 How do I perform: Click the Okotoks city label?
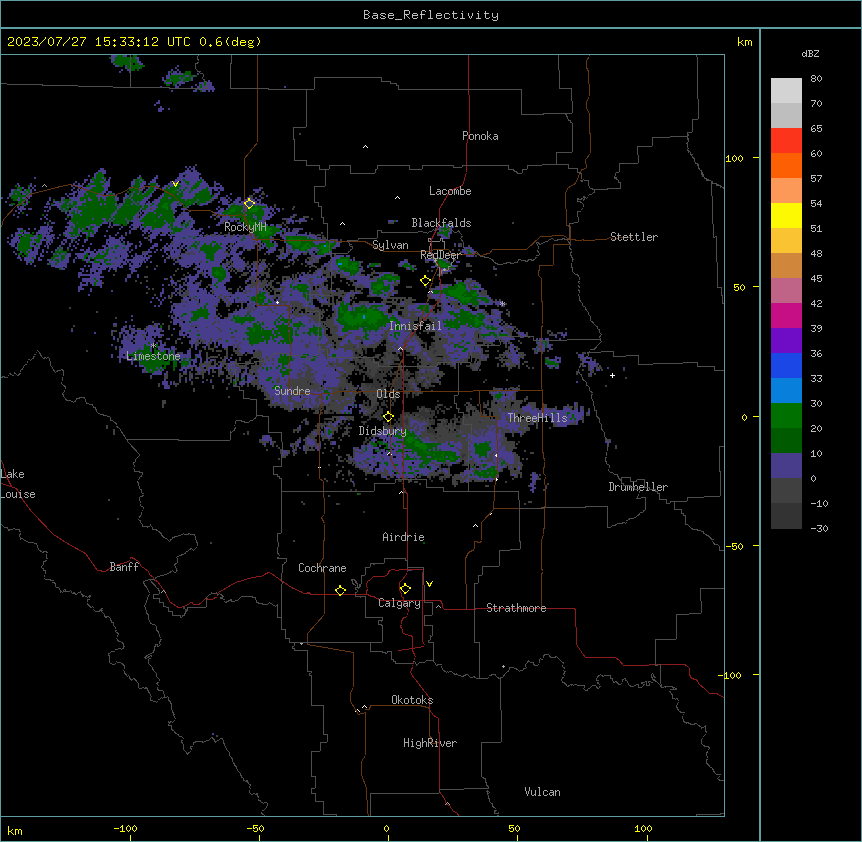(412, 700)
